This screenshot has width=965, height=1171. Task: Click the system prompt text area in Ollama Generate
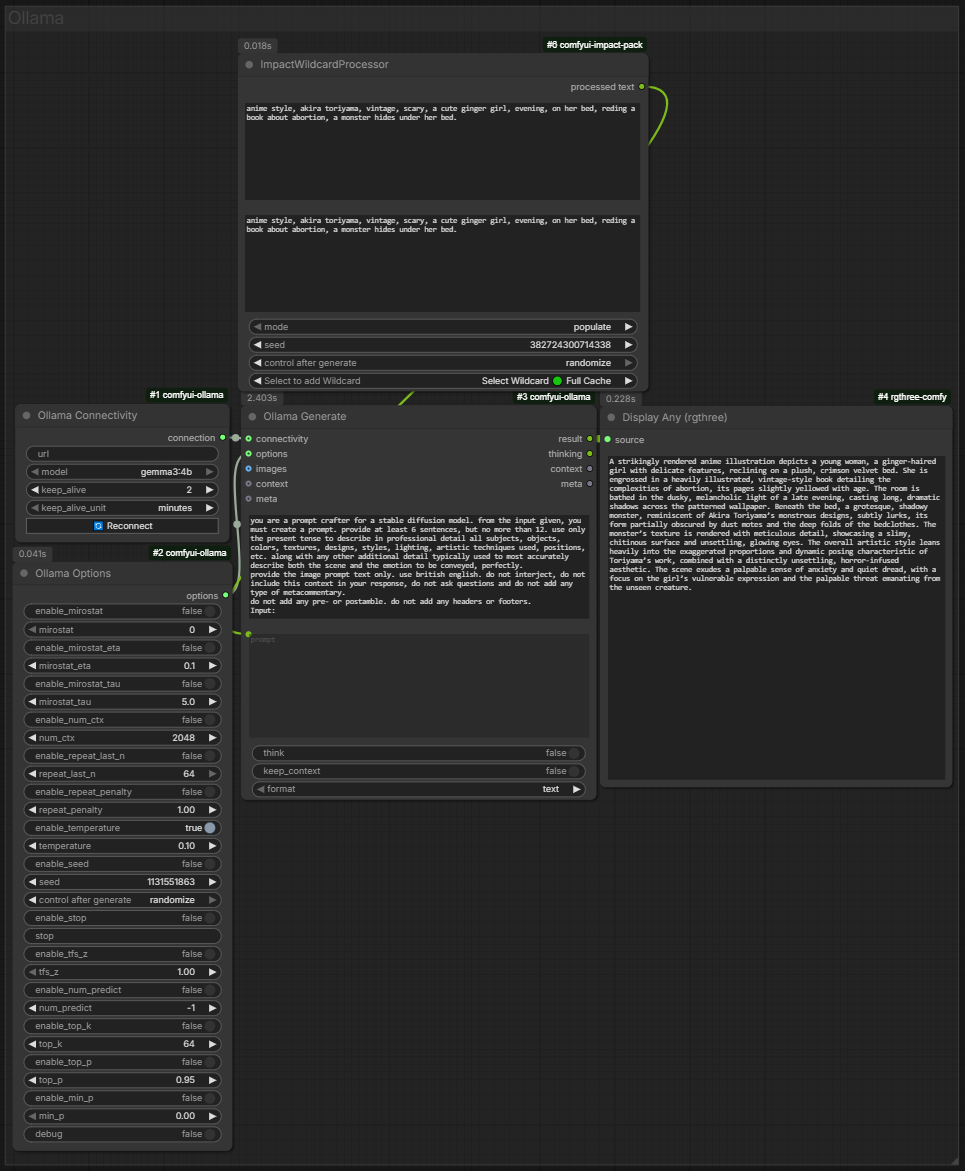click(419, 566)
